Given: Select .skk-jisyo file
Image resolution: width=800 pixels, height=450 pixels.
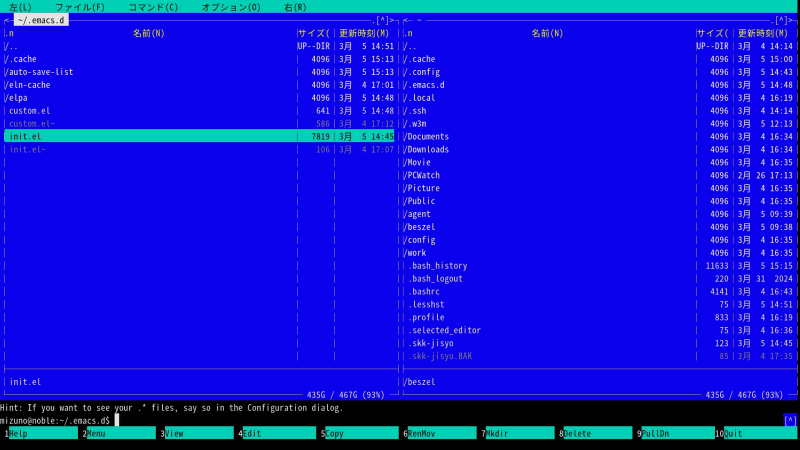Looking at the screenshot, I should click(598, 343).
